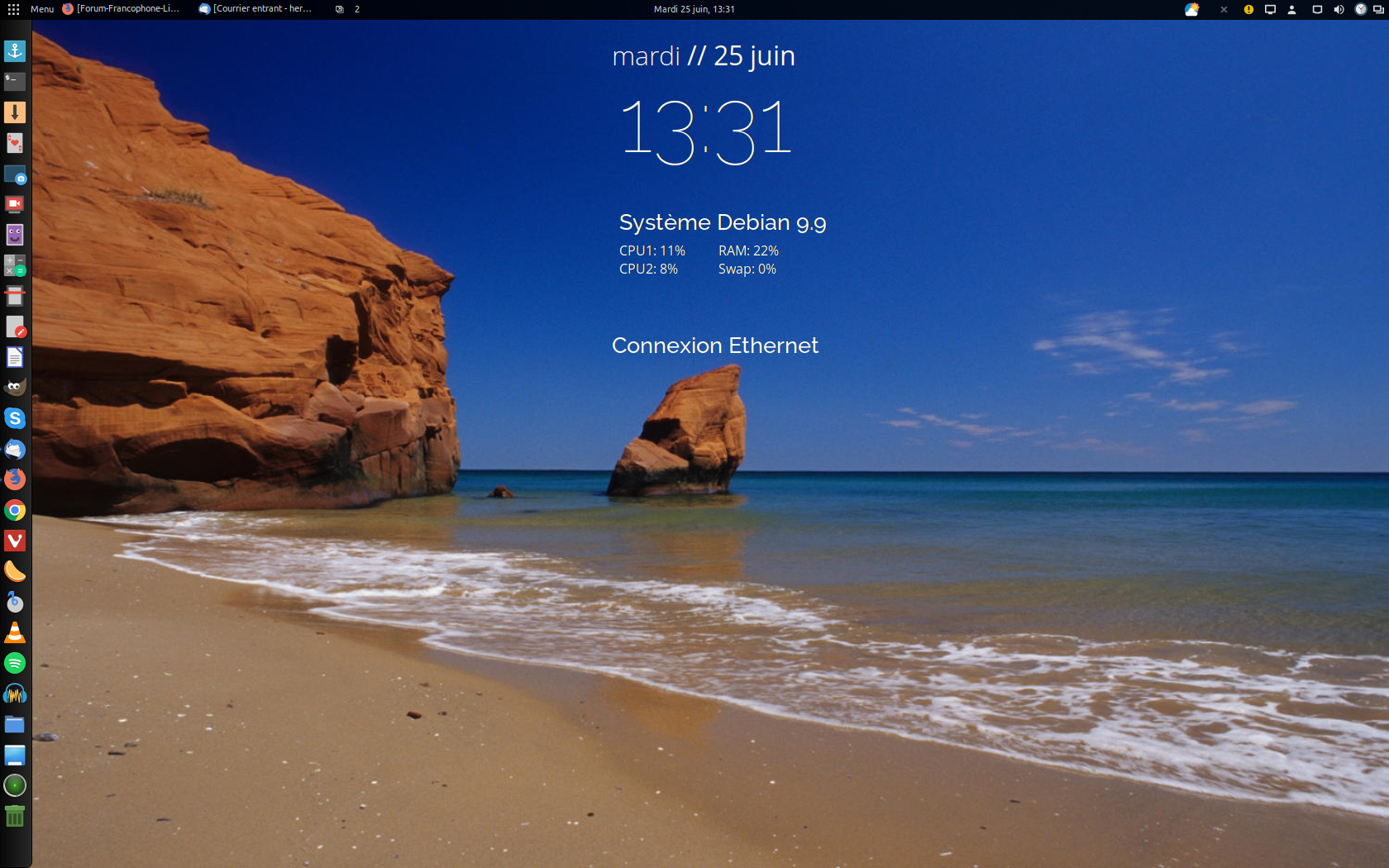Viewport: 1389px width, 868px height.
Task: Open the wired network connection tray icon
Action: (1317, 10)
